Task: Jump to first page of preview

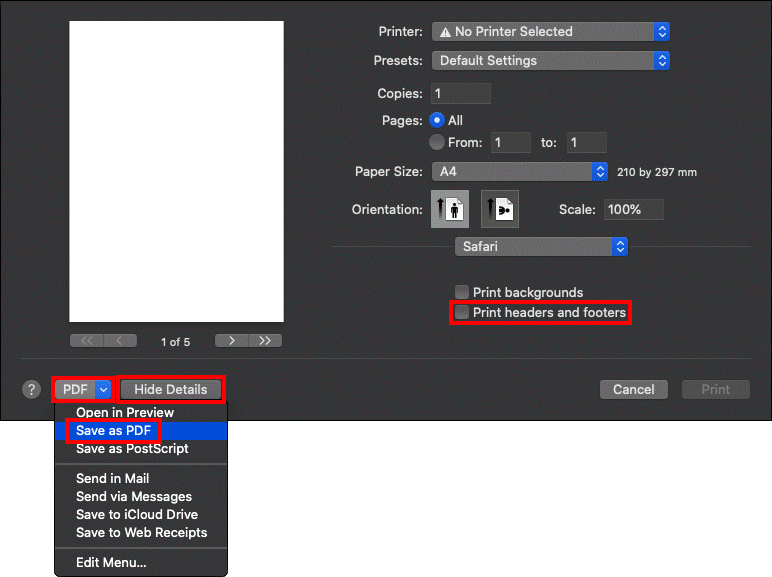Action: pos(86,341)
